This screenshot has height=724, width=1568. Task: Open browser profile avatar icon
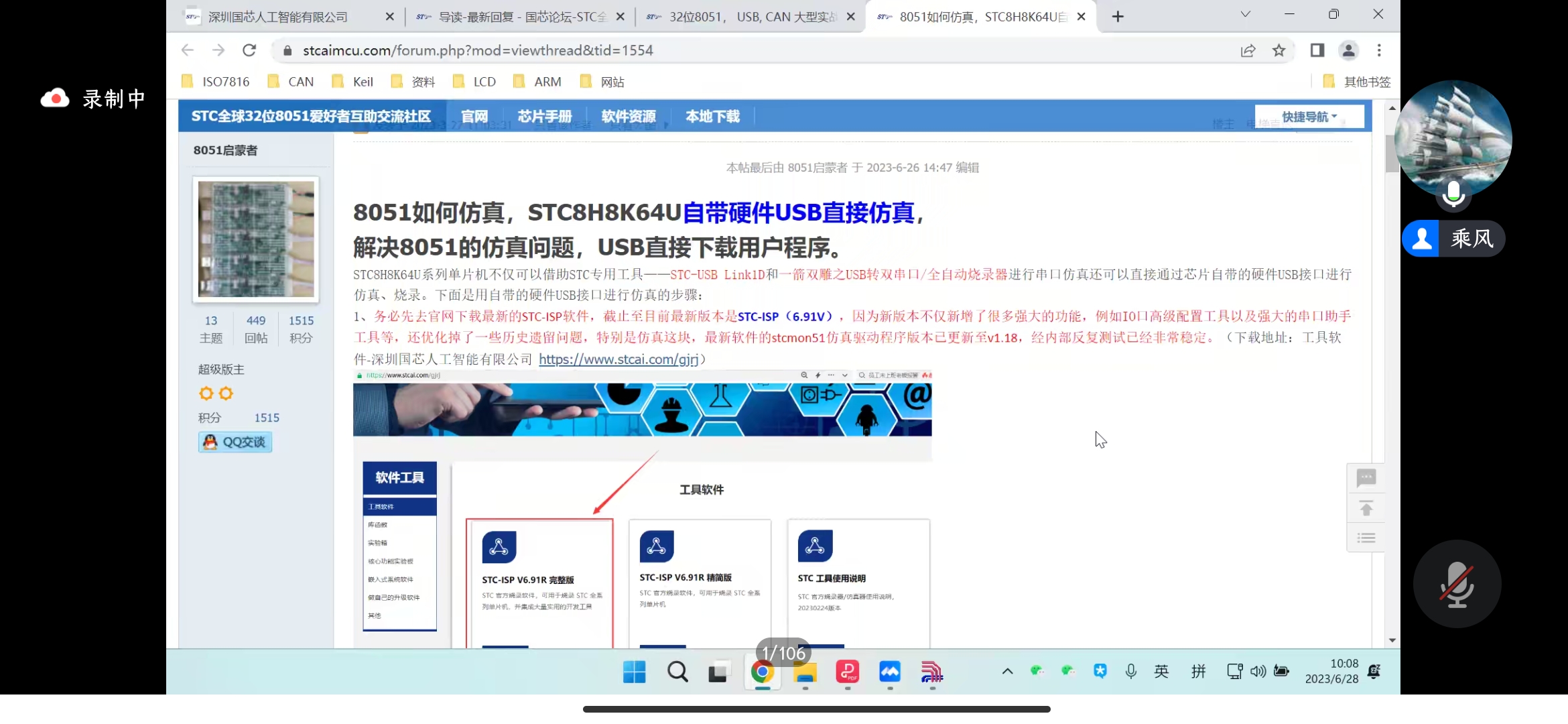coord(1348,50)
